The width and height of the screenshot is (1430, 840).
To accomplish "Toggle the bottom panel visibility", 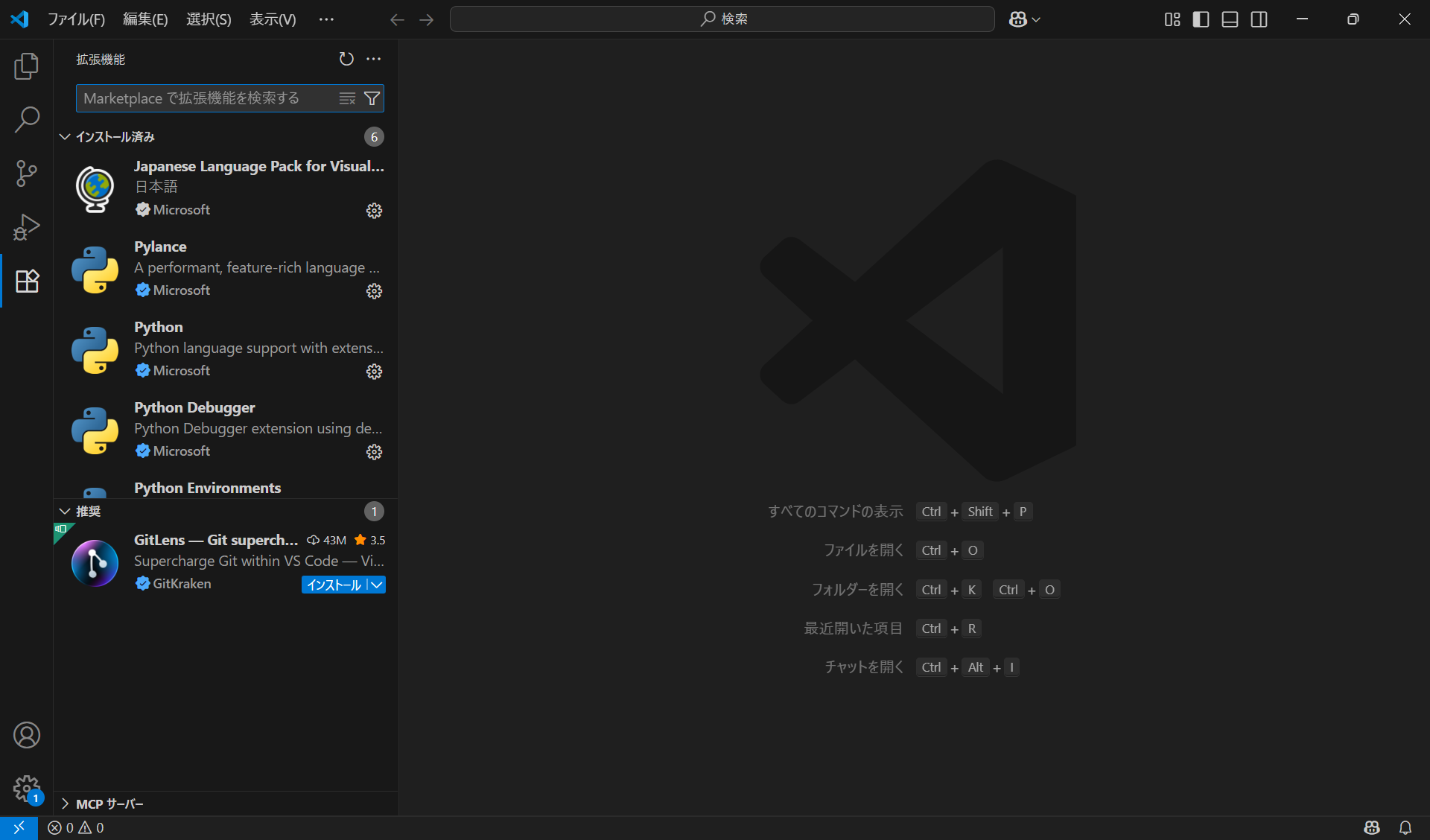I will point(1230,19).
